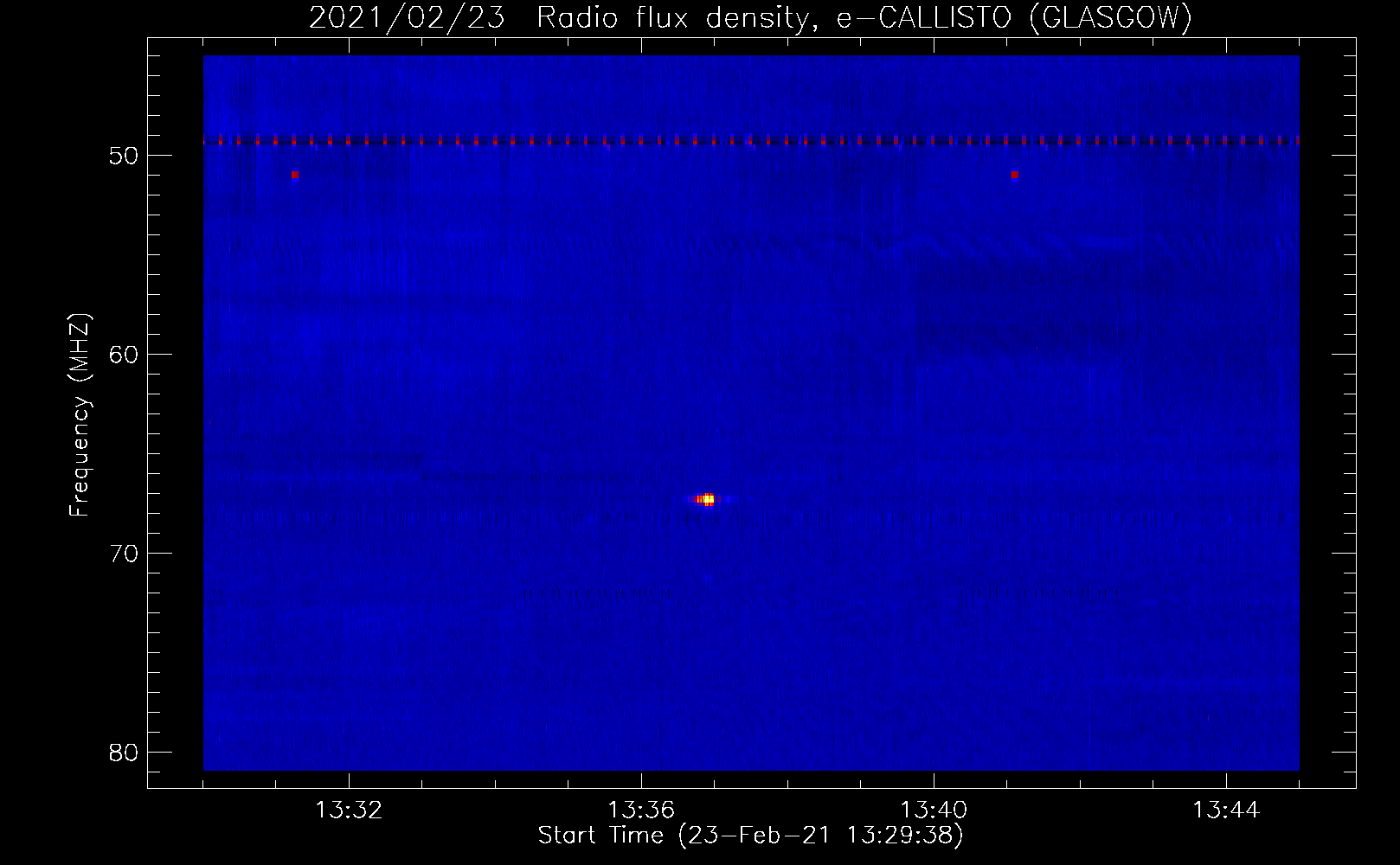Image resolution: width=1400 pixels, height=865 pixels.
Task: Click the red spot near 51 MHz at 13:31
Action: pos(295,175)
